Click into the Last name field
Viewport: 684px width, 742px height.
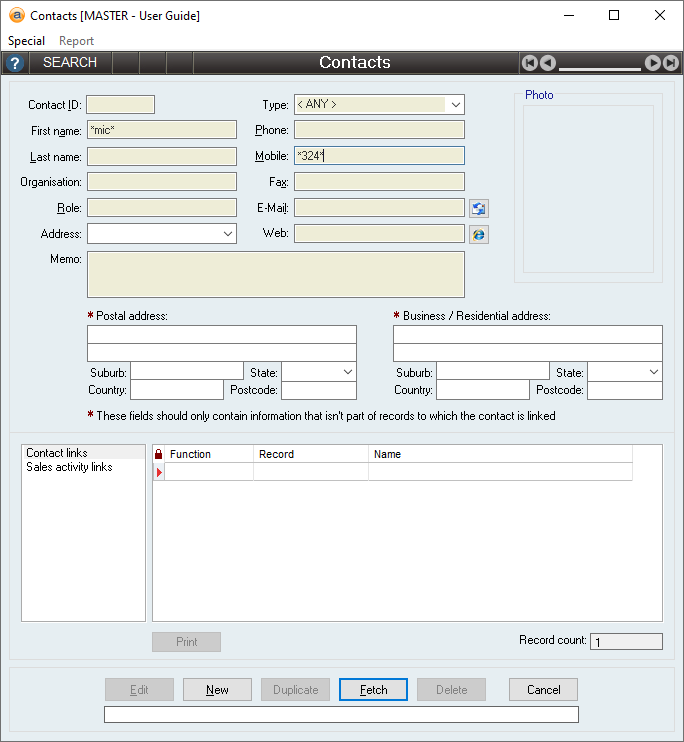coord(162,156)
